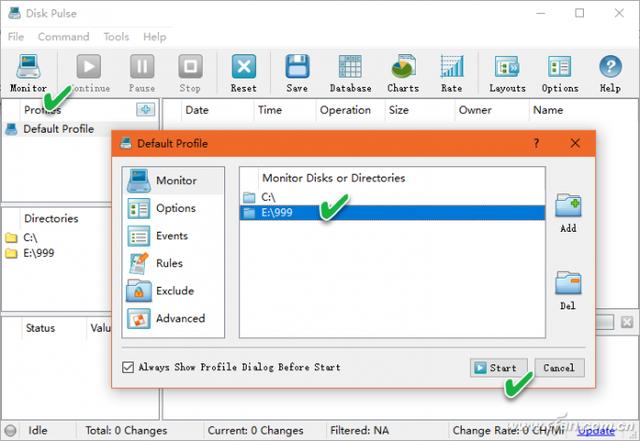
Task: Click the Help question mark toolbar icon
Action: tap(611, 66)
